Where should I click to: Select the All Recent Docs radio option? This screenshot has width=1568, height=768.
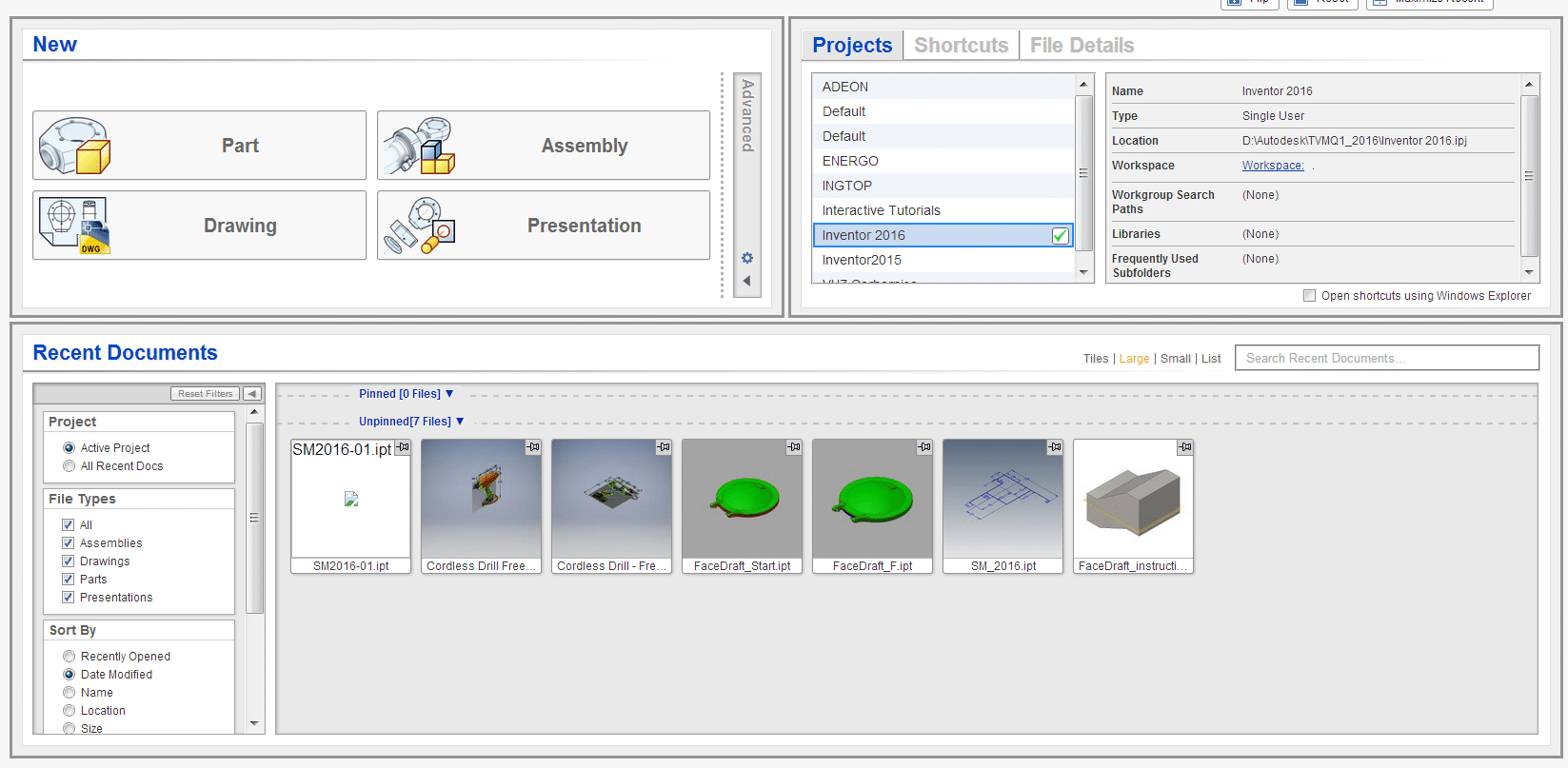pos(69,466)
